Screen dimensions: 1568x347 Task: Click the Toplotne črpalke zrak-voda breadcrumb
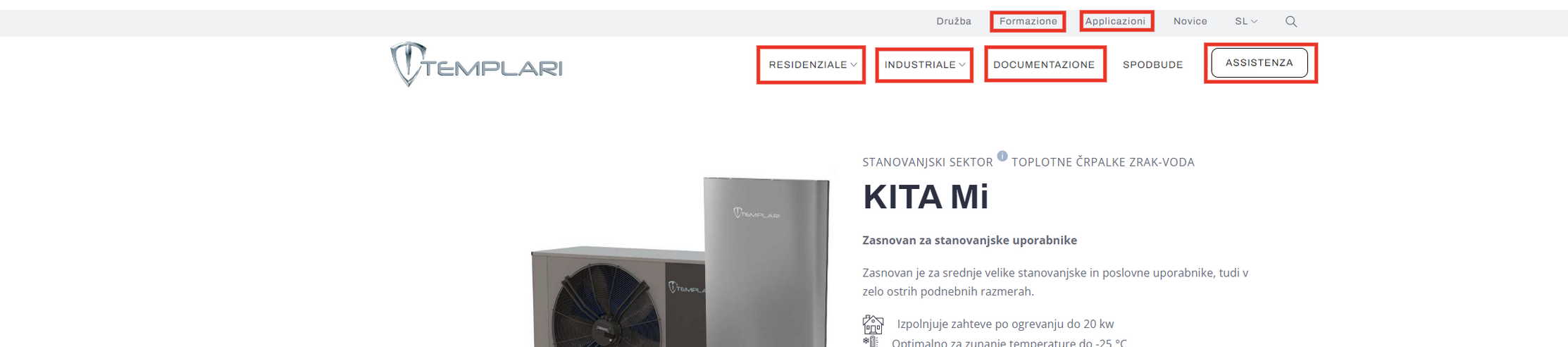[1102, 162]
